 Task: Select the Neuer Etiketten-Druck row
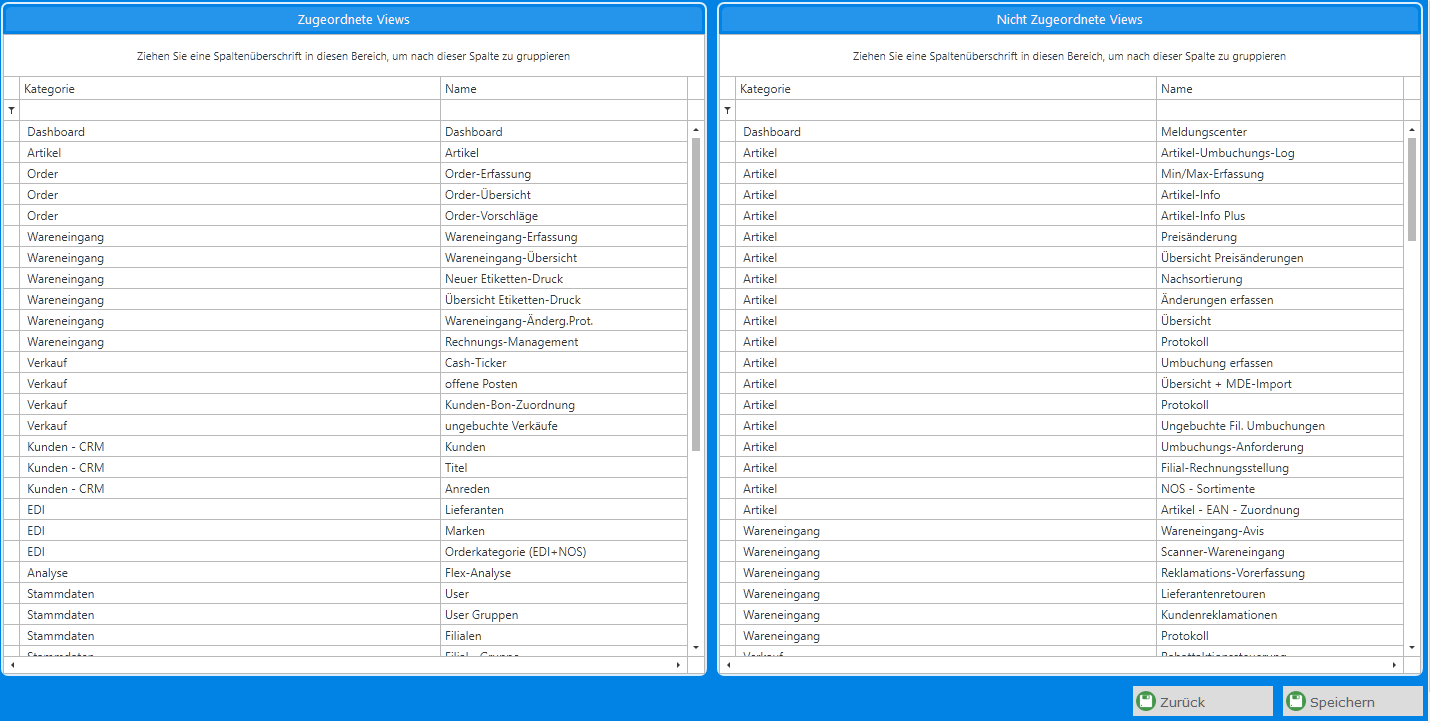pyautogui.click(x=346, y=279)
